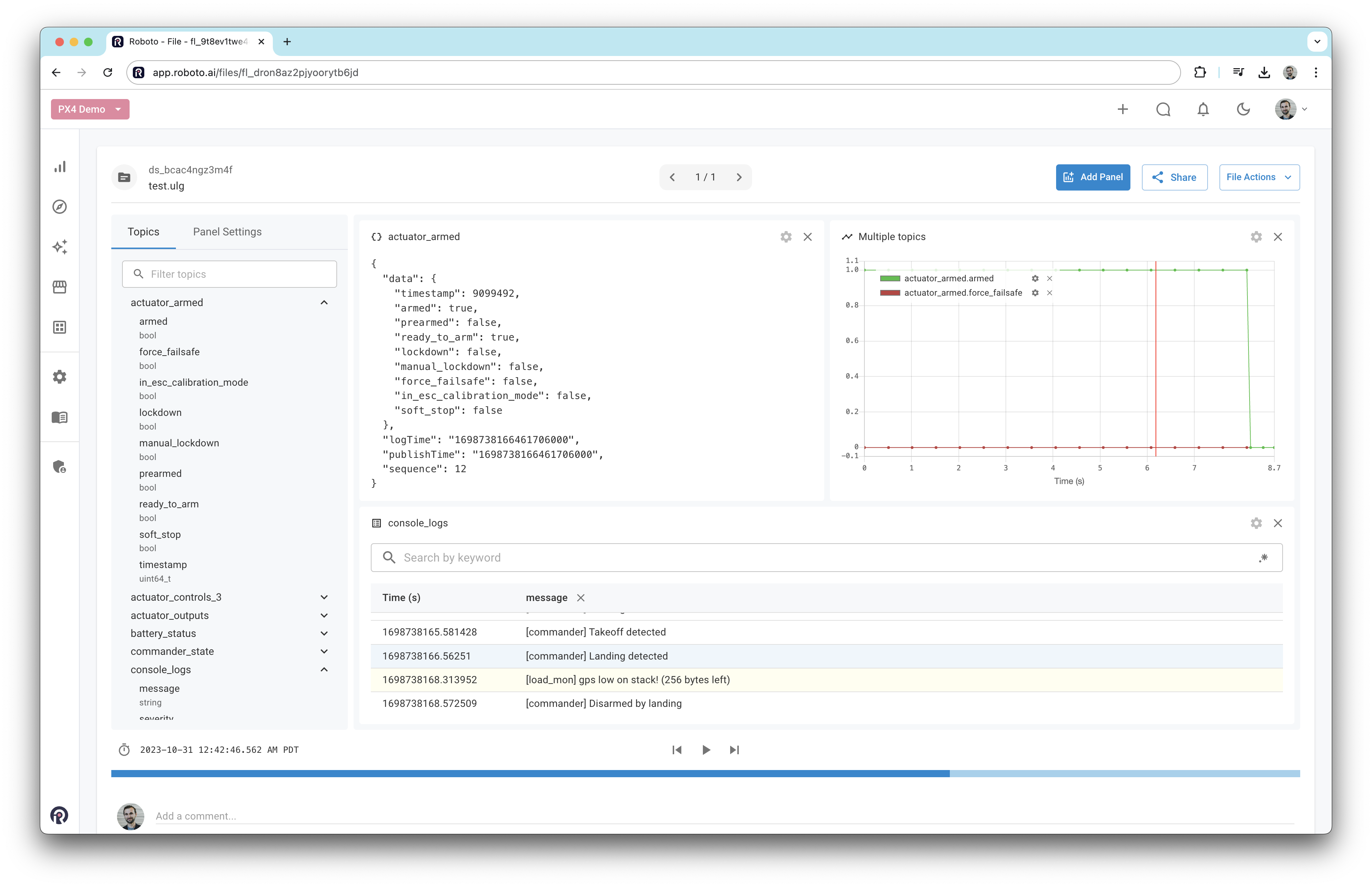Click the Share button
The image size is (1372, 887).
coord(1174,177)
